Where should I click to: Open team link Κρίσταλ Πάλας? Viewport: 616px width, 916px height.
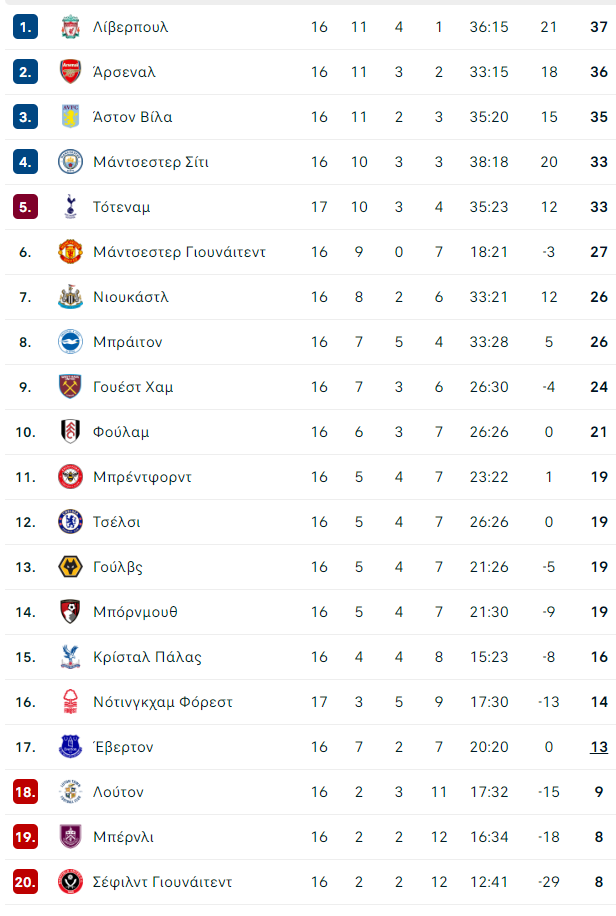147,657
